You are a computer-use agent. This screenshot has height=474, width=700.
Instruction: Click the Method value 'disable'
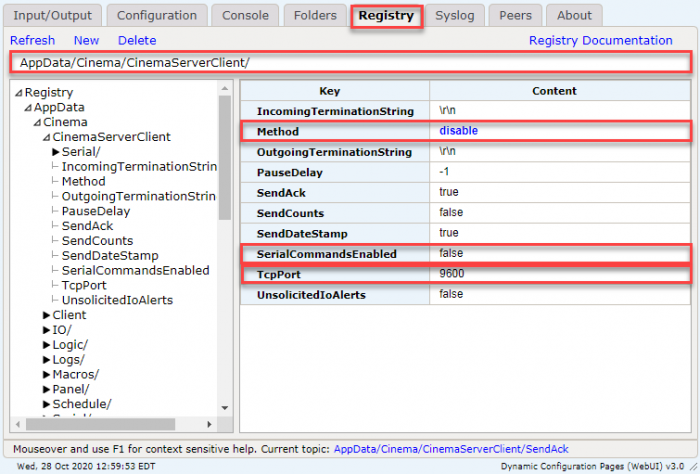(x=458, y=131)
